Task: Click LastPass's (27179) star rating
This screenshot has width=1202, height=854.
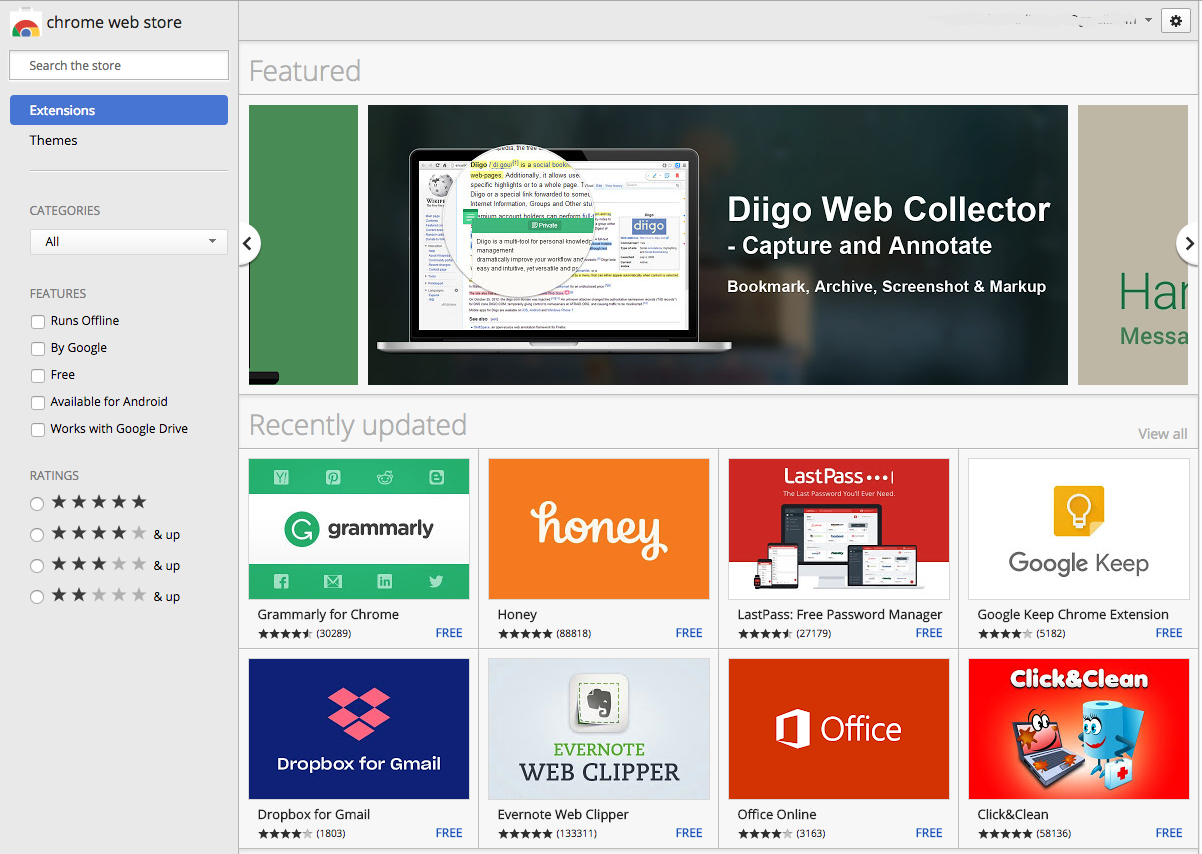Action: click(x=765, y=633)
